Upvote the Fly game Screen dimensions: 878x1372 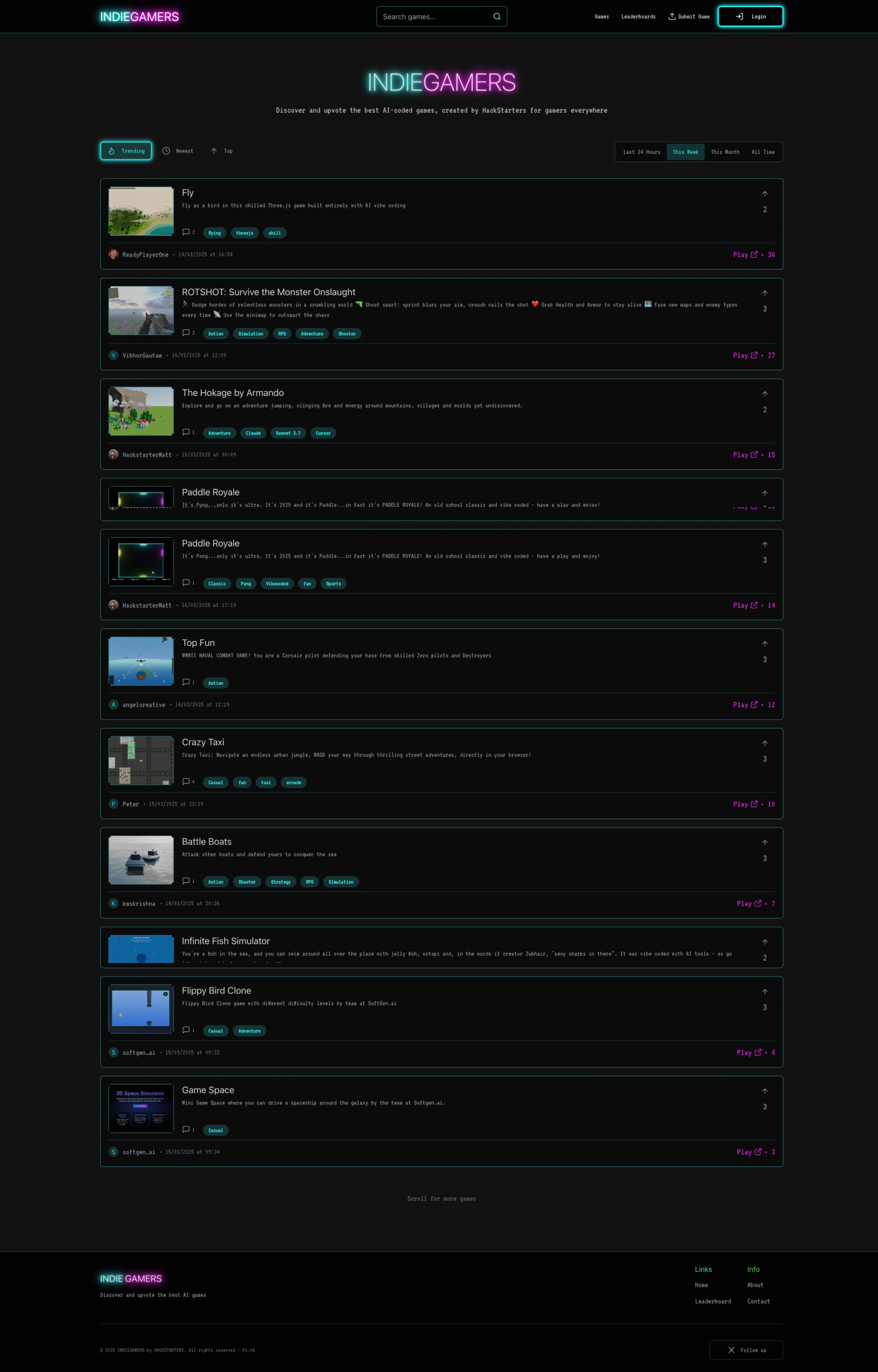pyautogui.click(x=765, y=194)
